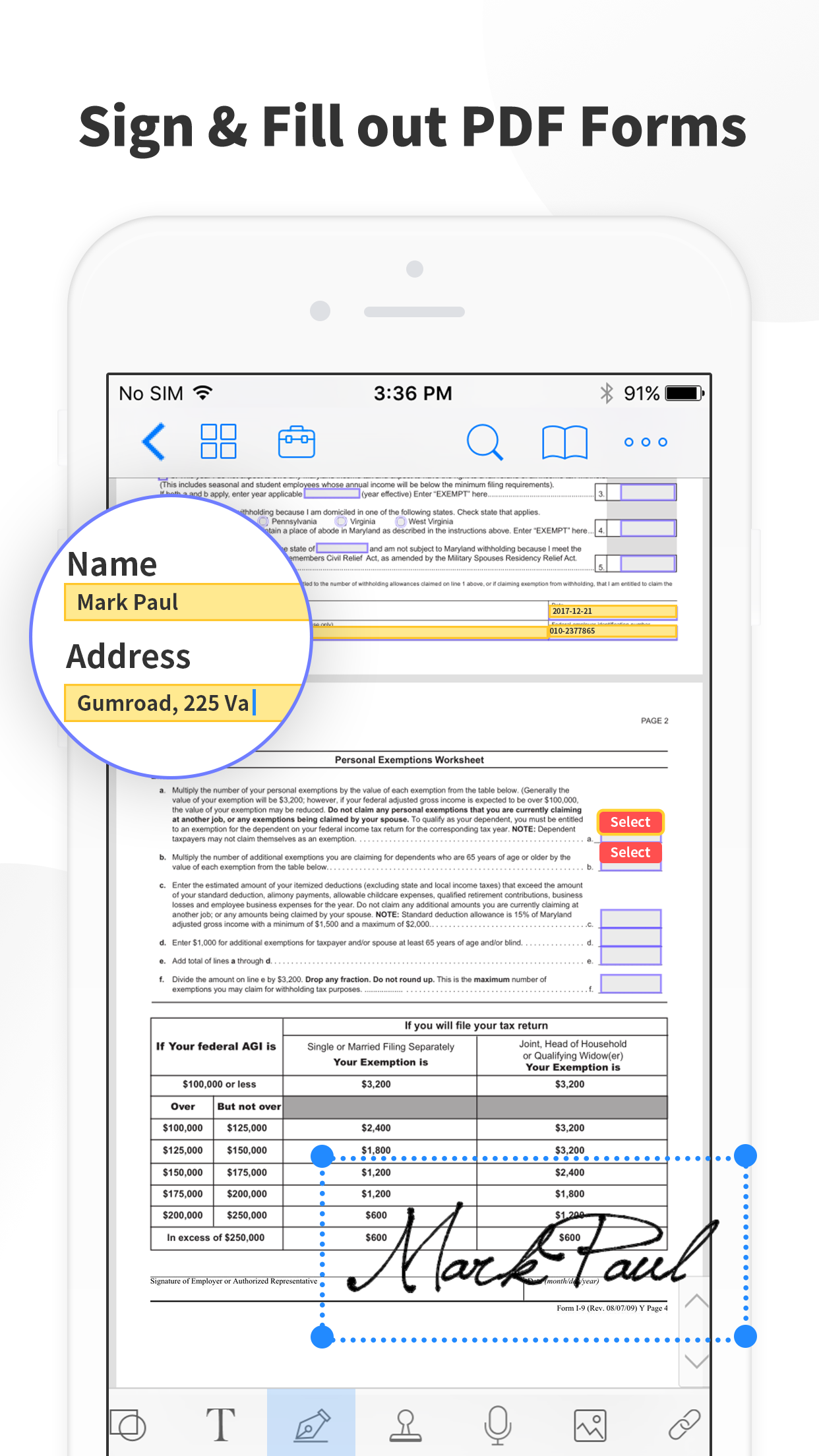
Task: Tap the date field 2017-12-21
Action: point(613,611)
